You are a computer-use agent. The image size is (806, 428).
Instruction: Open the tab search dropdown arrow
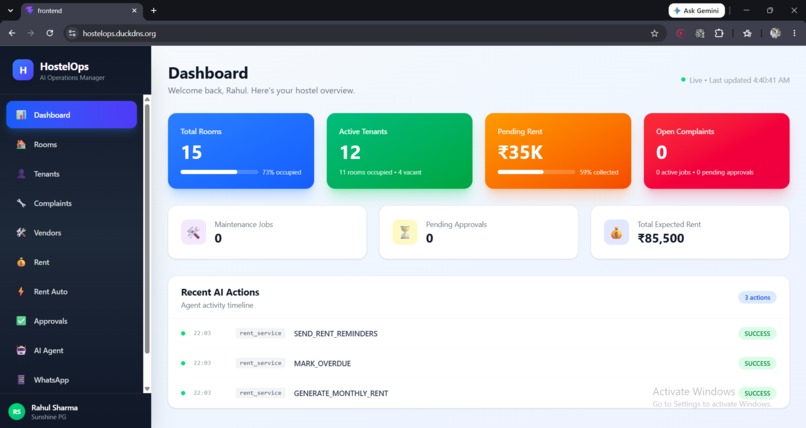pyautogui.click(x=10, y=10)
